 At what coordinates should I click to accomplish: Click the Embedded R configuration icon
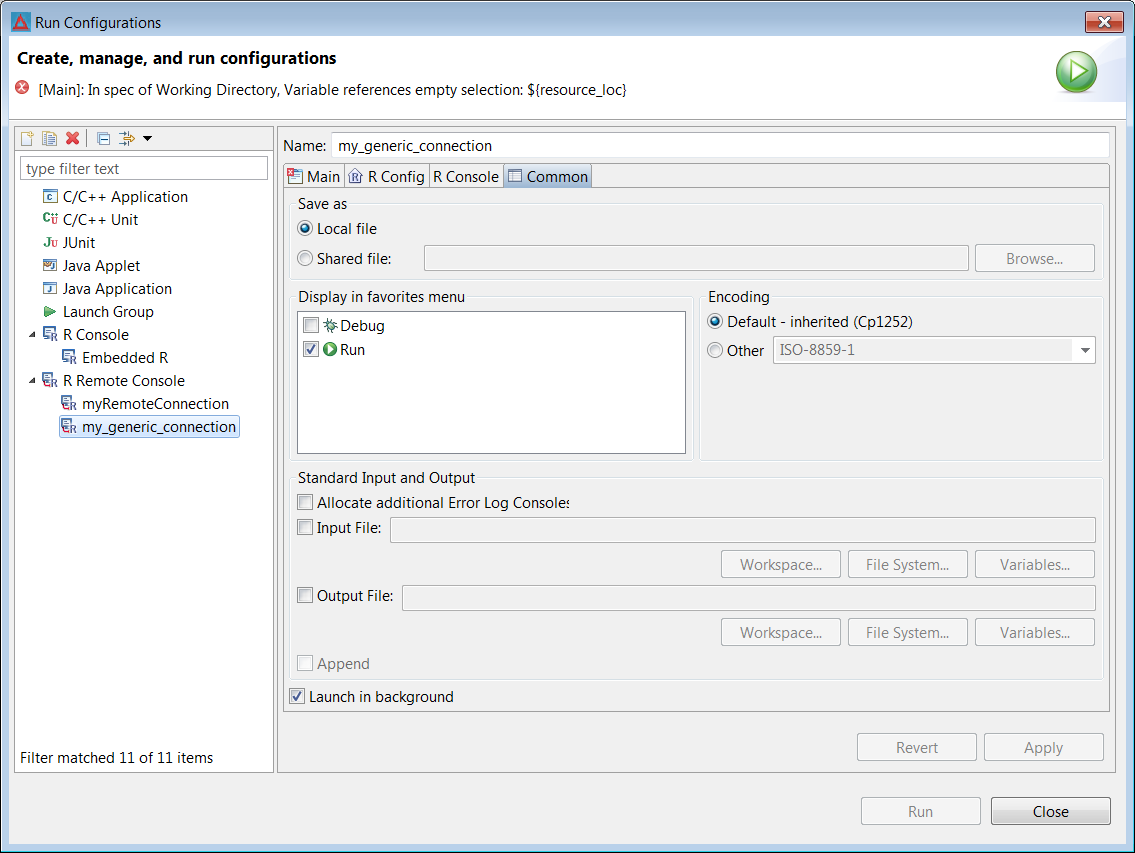point(69,357)
